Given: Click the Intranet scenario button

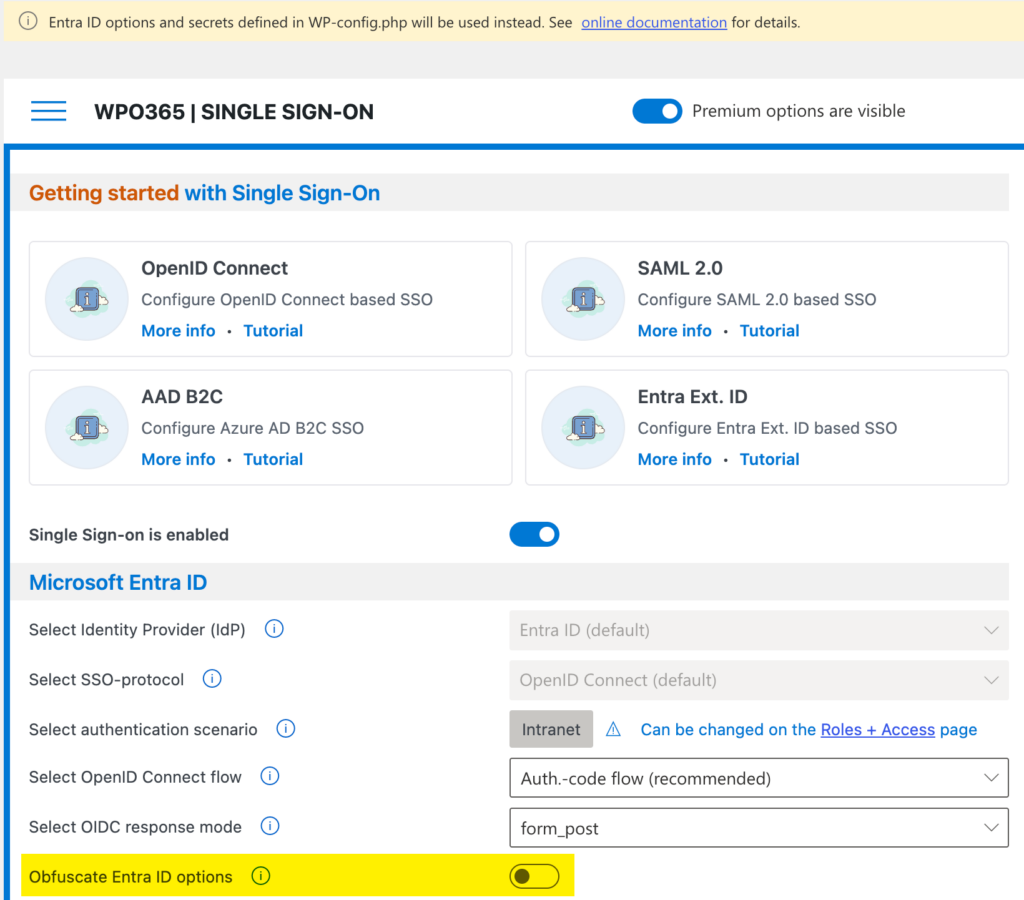Looking at the screenshot, I should [551, 729].
